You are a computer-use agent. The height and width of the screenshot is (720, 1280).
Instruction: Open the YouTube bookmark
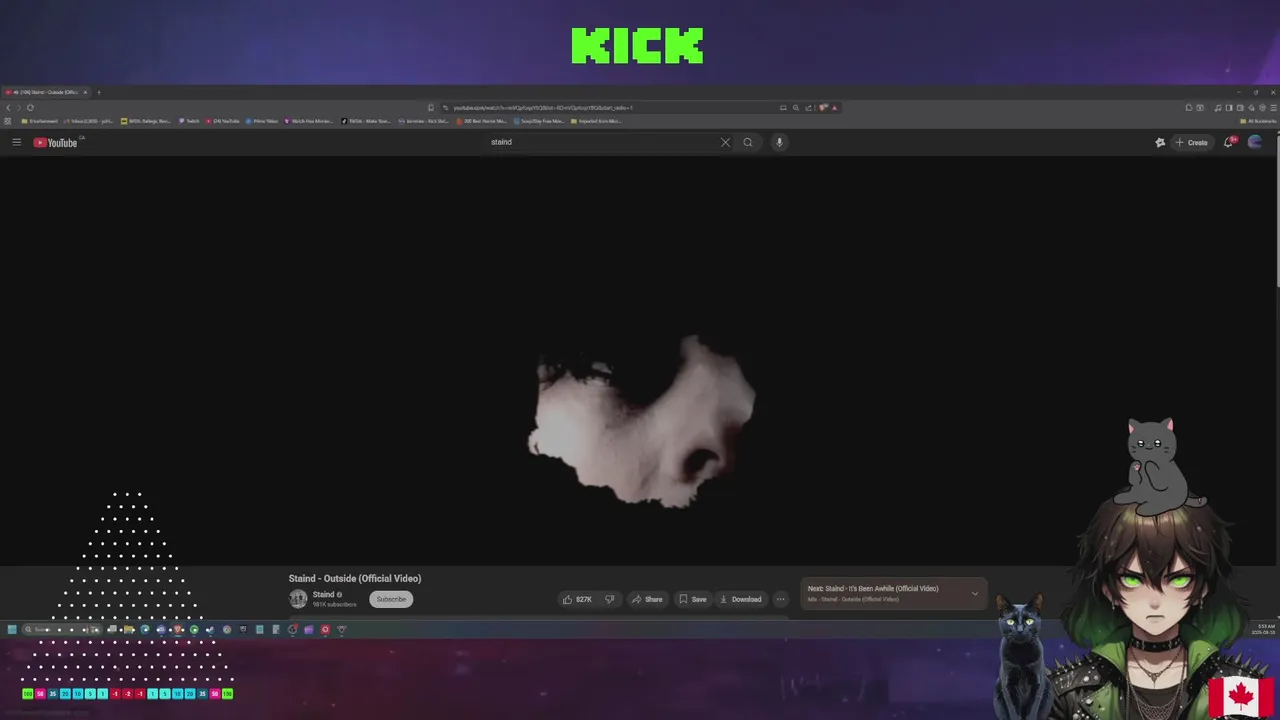[x=224, y=121]
